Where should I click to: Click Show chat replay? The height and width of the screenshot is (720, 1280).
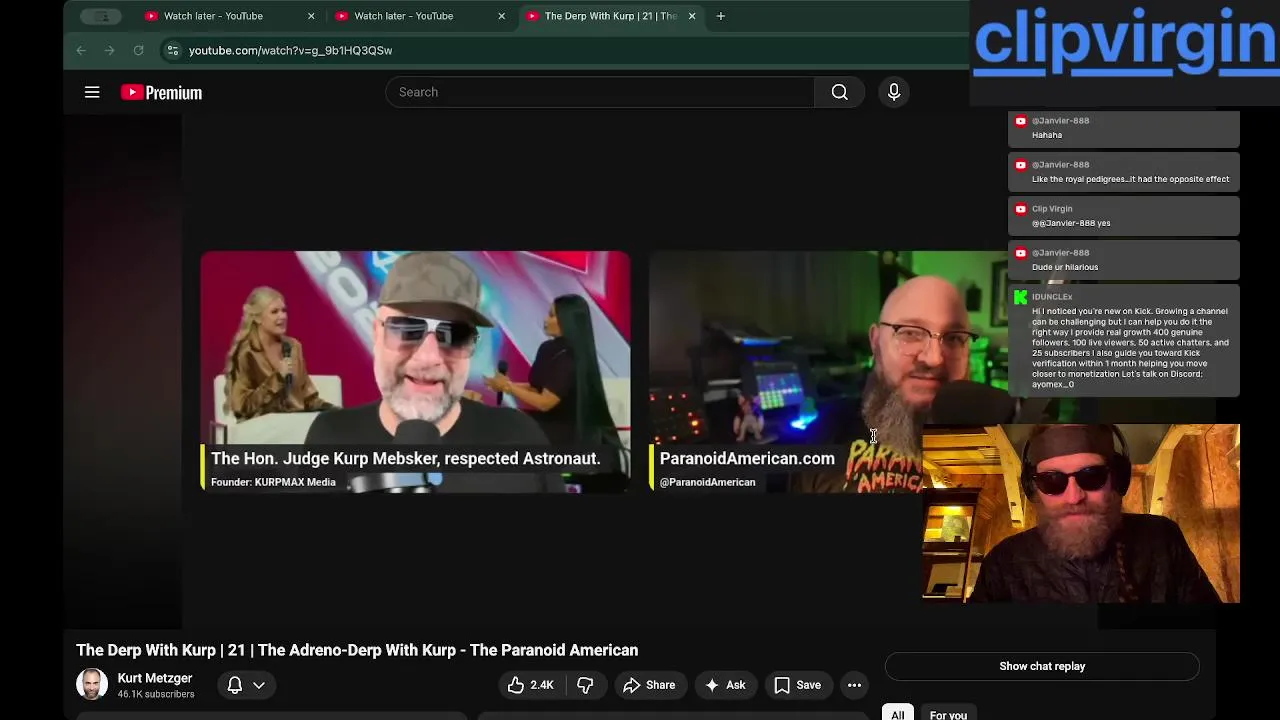(1042, 666)
